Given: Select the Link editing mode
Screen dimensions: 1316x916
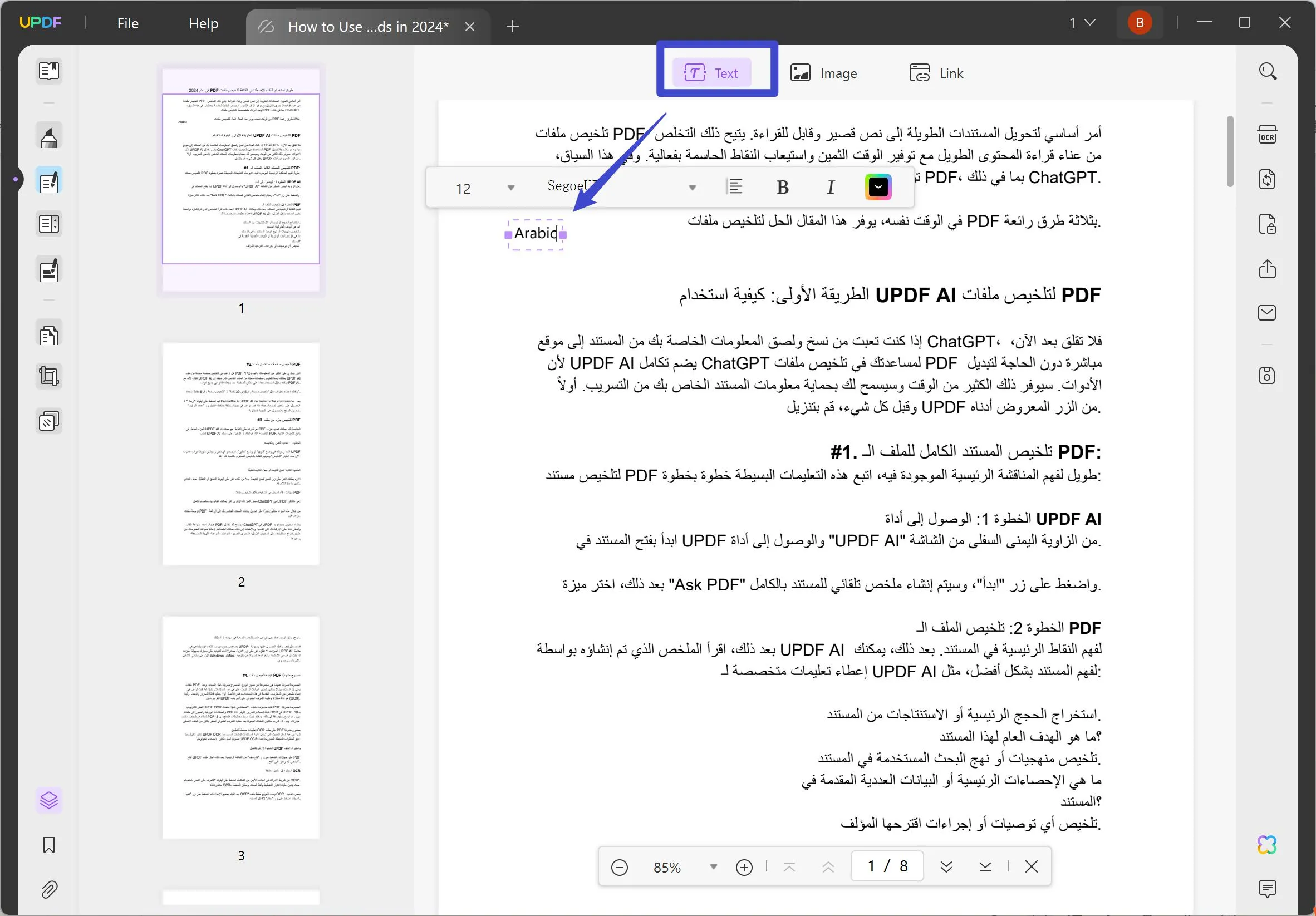Looking at the screenshot, I should pyautogui.click(x=936, y=73).
